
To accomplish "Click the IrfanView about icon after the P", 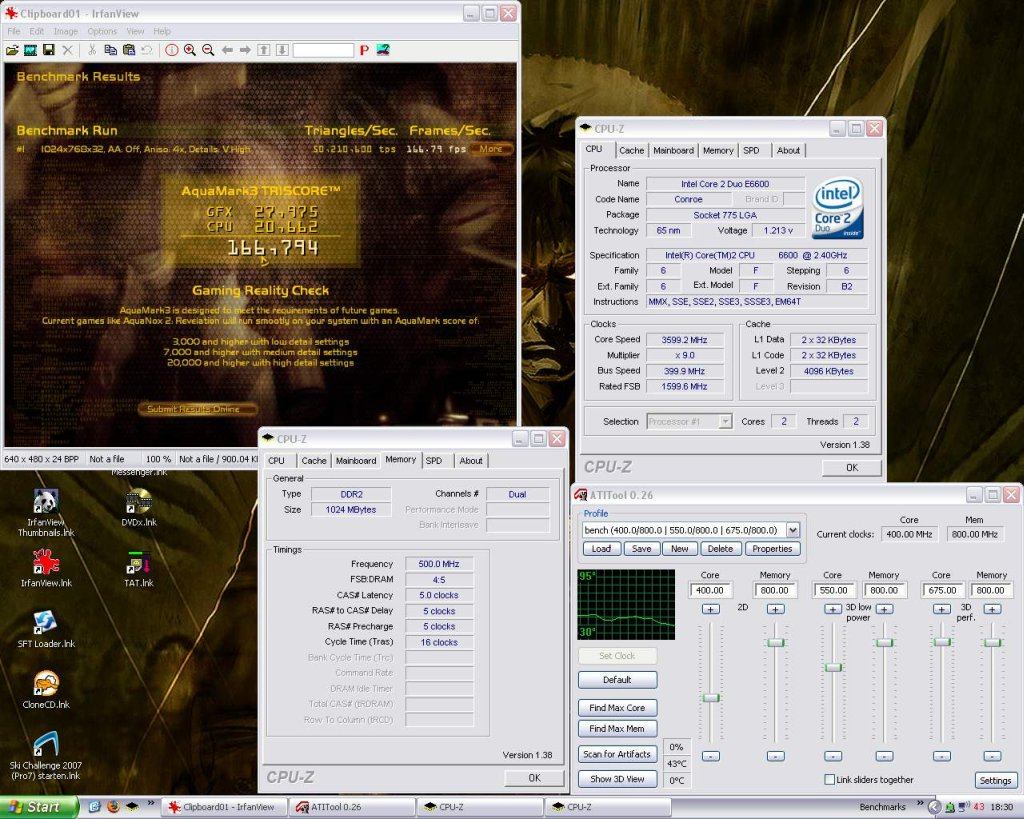I will (383, 50).
